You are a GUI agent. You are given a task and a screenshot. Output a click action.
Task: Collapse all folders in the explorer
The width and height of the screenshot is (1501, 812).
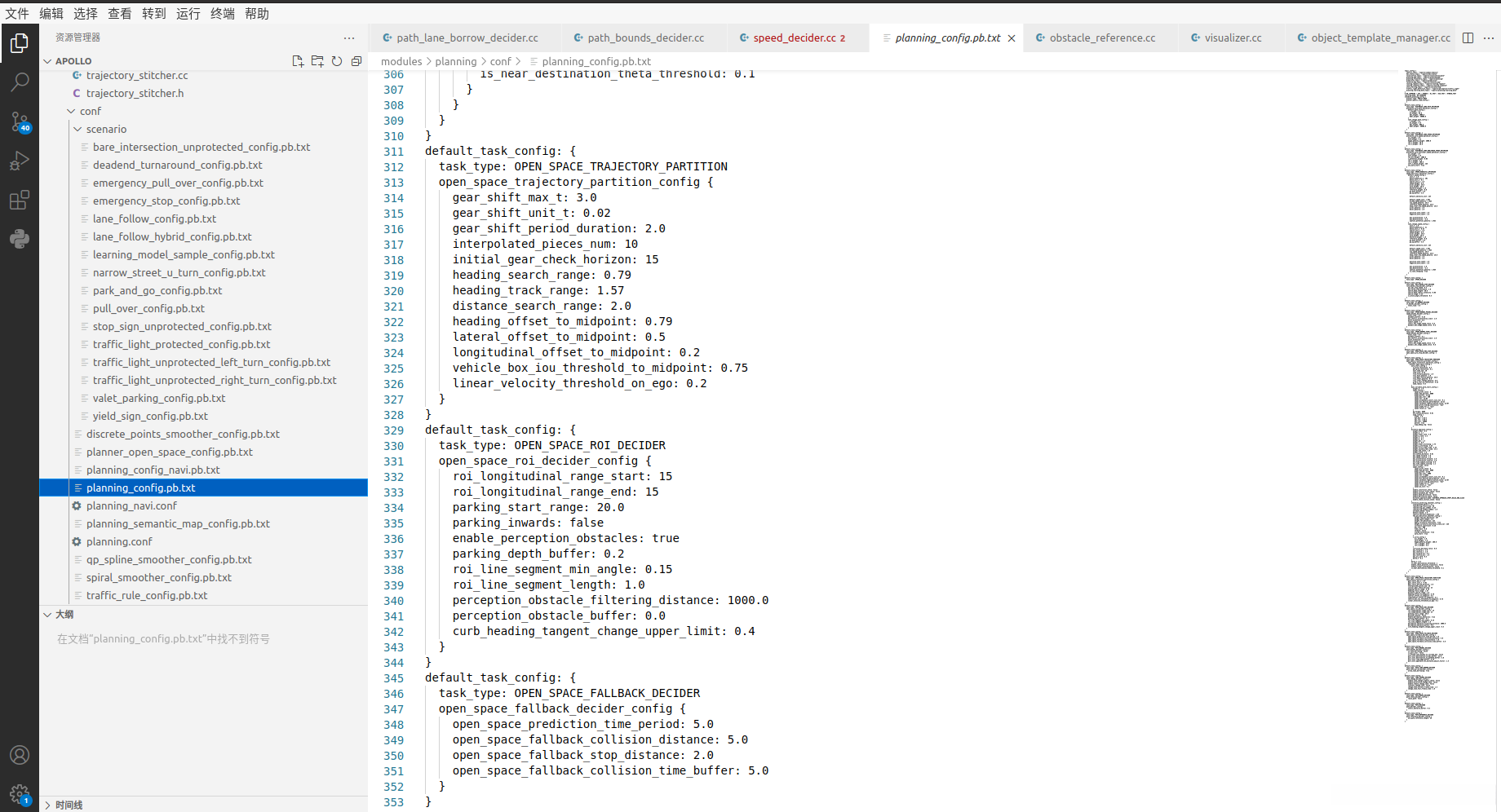click(356, 61)
